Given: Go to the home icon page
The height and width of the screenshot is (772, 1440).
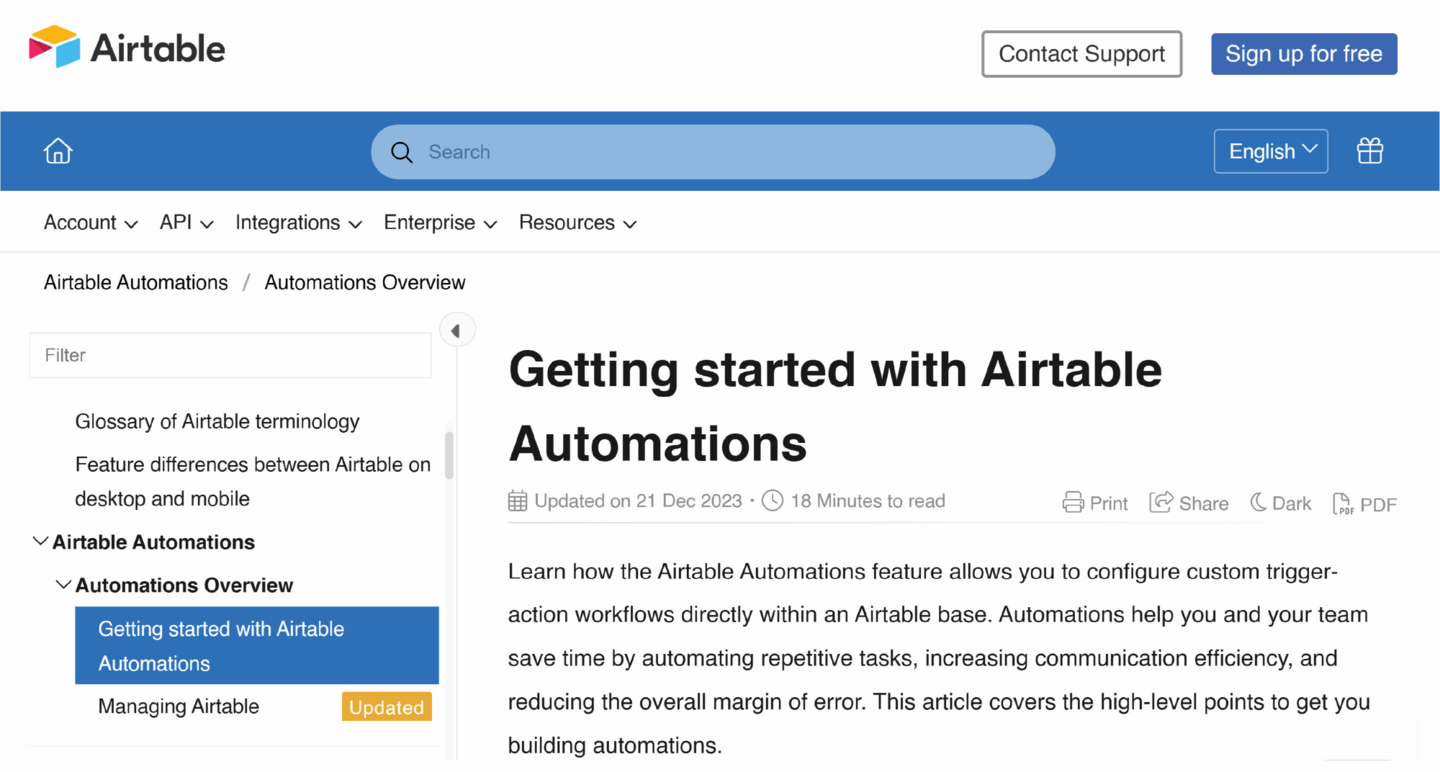Looking at the screenshot, I should 58,151.
